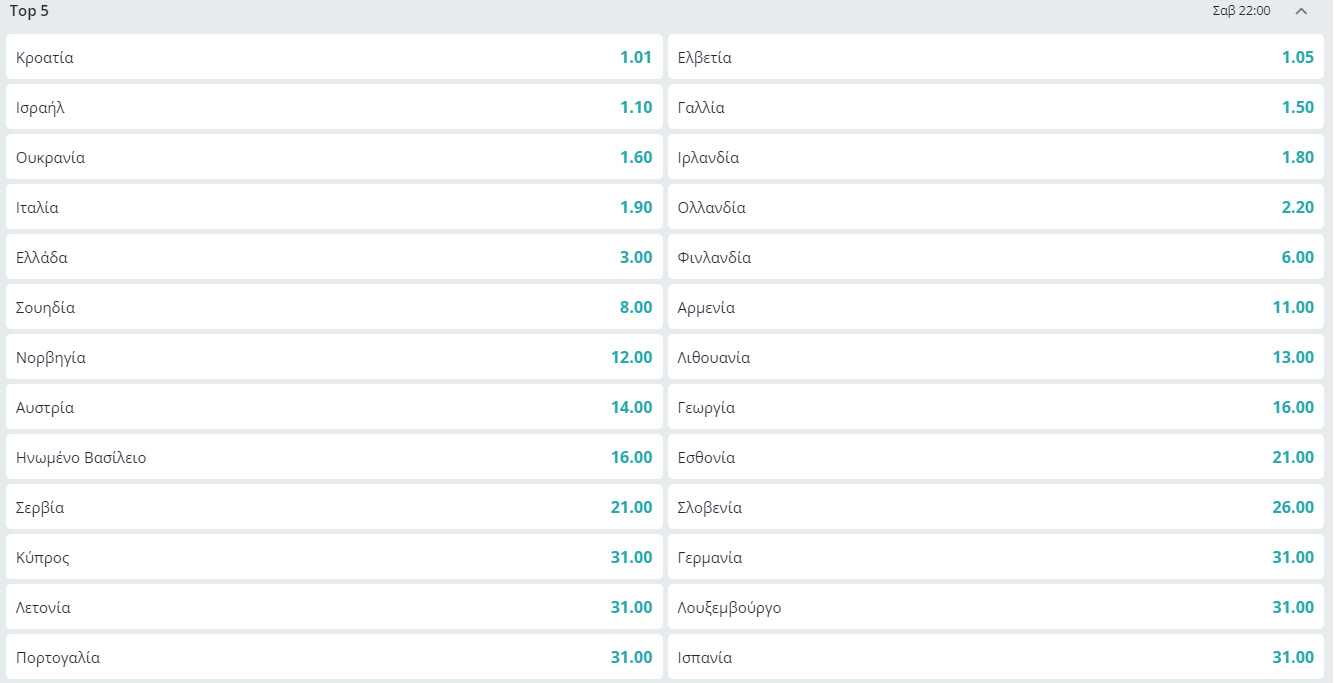
Task: Pick Γεωργία odds 16.00
Action: pos(996,407)
